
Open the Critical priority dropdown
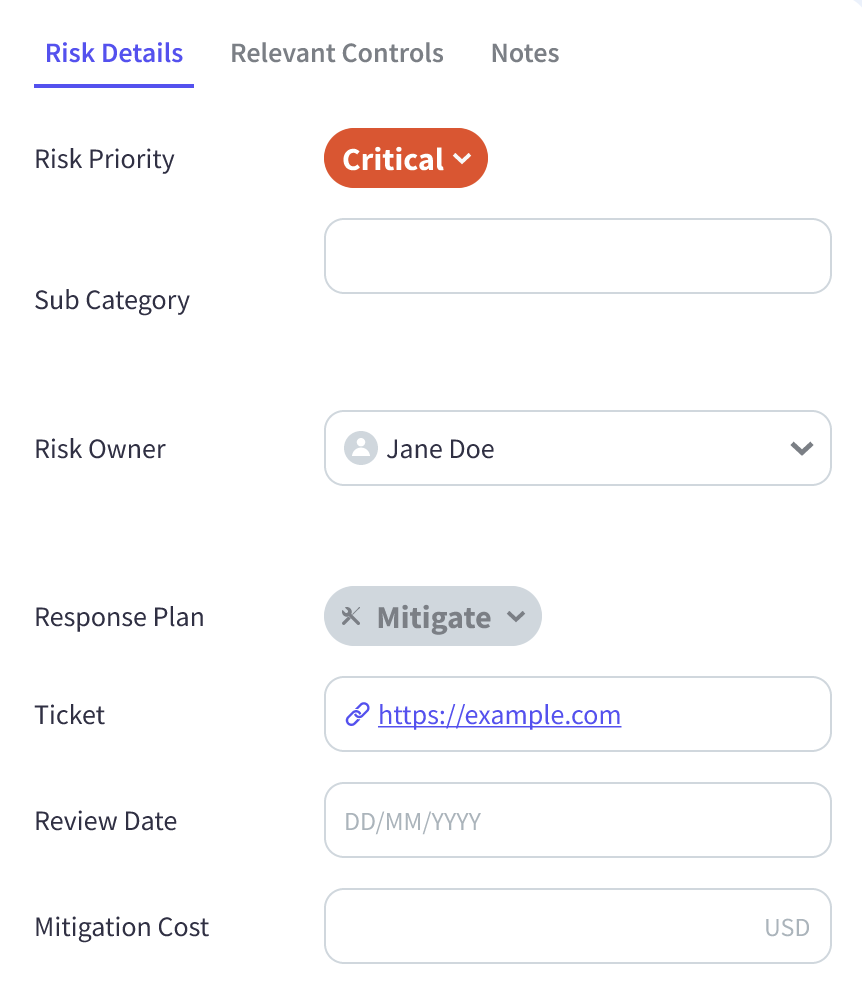[406, 158]
